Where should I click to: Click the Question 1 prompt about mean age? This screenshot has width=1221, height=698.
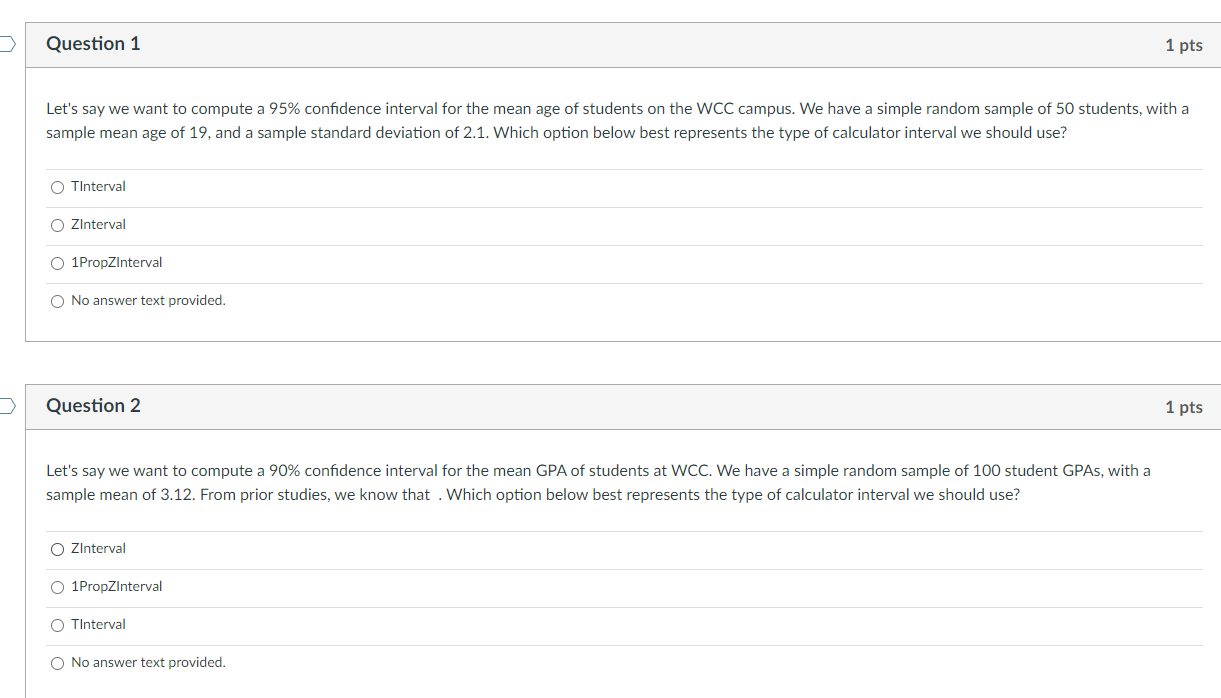617,120
